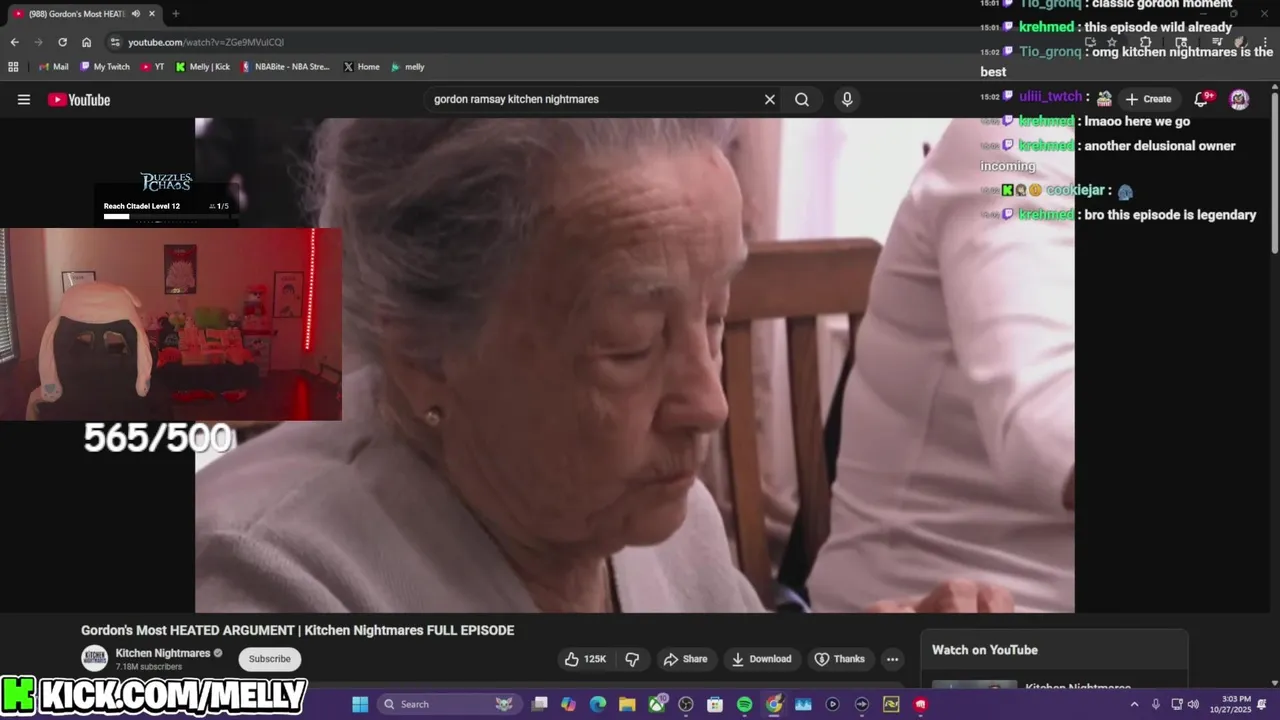1280x720 pixels.
Task: Open the YouTube account avatar menu
Action: pos(1239,99)
